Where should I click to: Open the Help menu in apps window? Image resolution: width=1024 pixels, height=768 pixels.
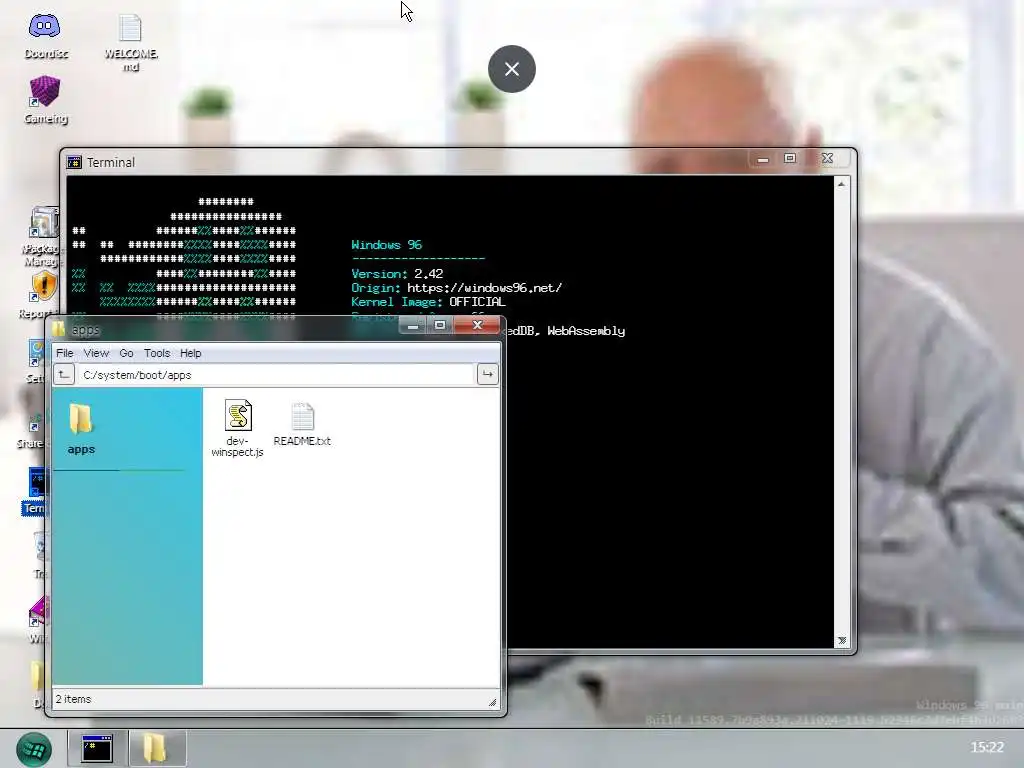click(x=191, y=353)
